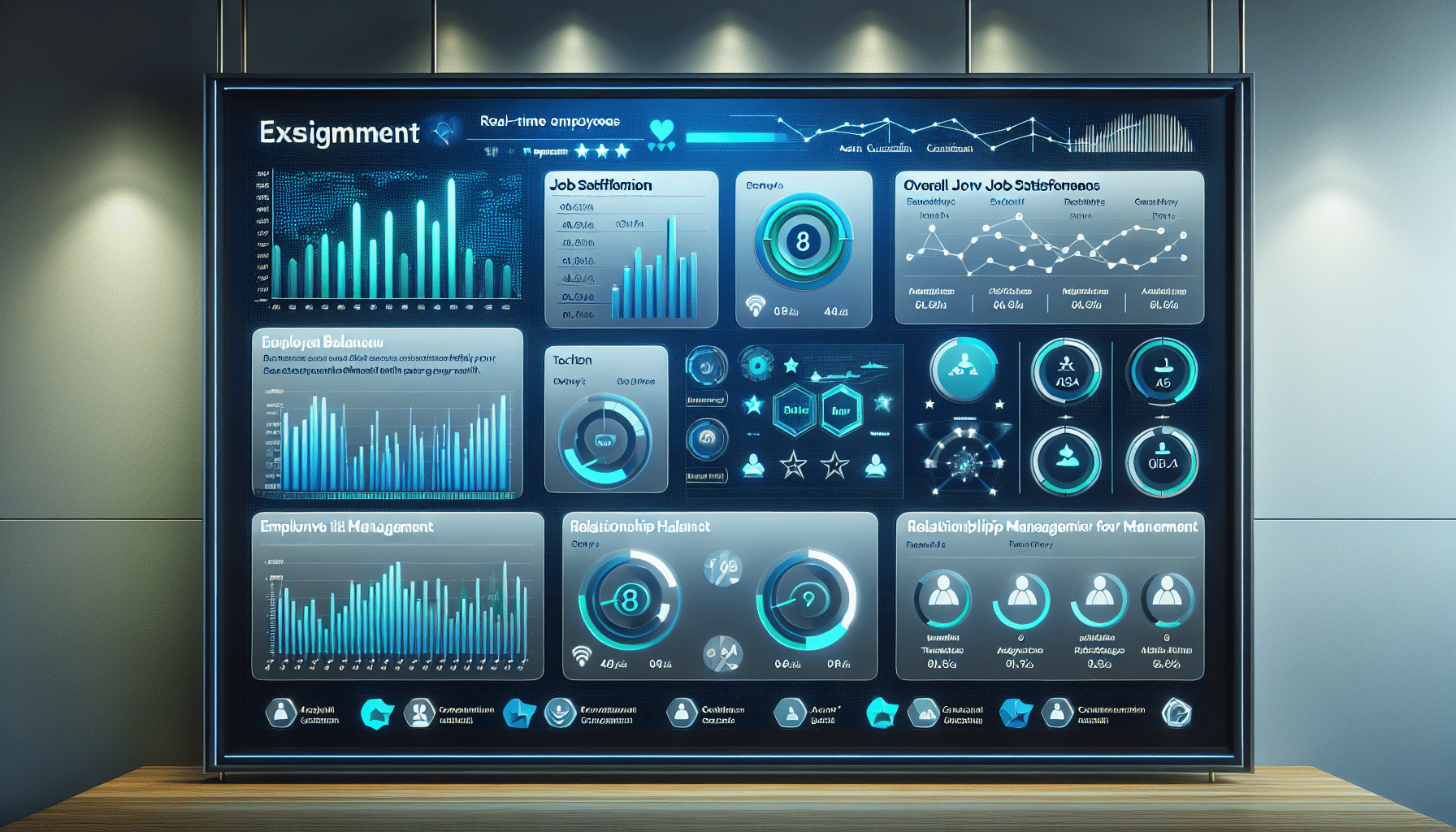Select the first person avatar in the Relationlipp Managemer panel

pyautogui.click(x=942, y=600)
